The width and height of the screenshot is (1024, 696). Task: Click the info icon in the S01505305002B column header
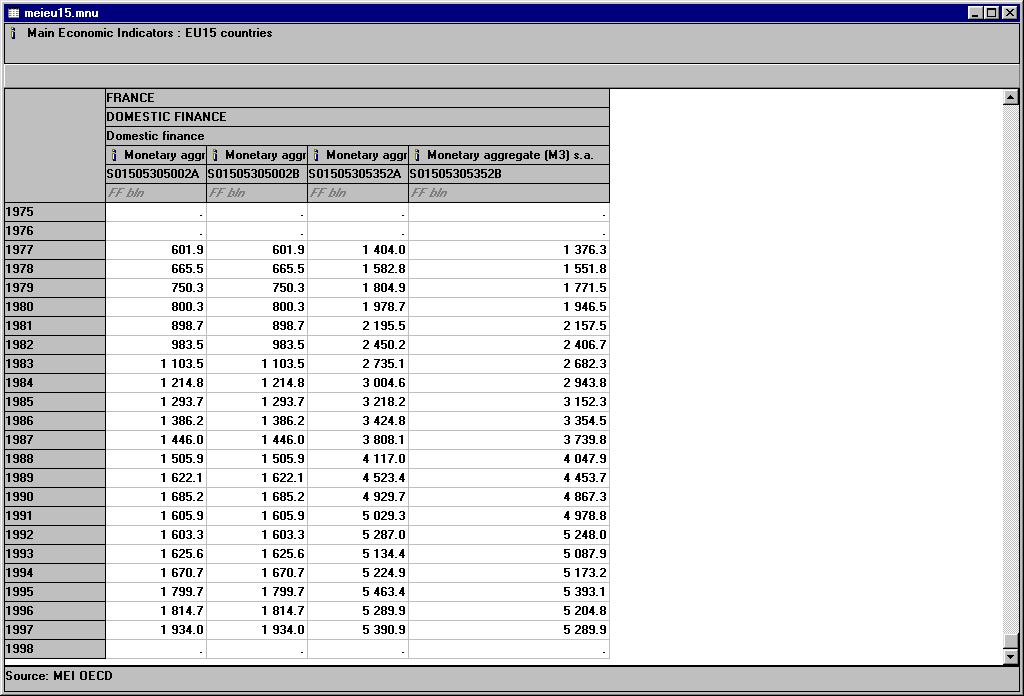(x=216, y=155)
